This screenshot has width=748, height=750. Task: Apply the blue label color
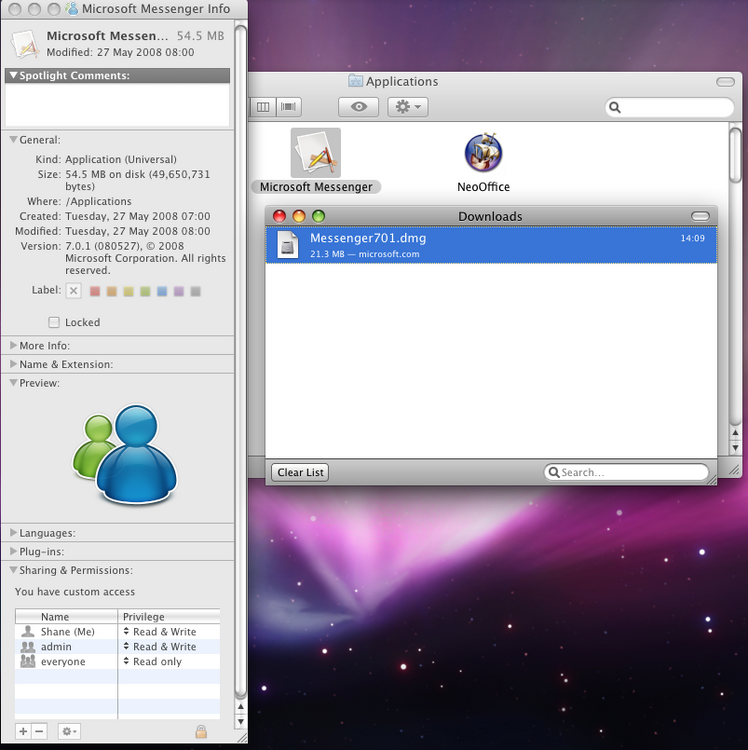click(162, 291)
